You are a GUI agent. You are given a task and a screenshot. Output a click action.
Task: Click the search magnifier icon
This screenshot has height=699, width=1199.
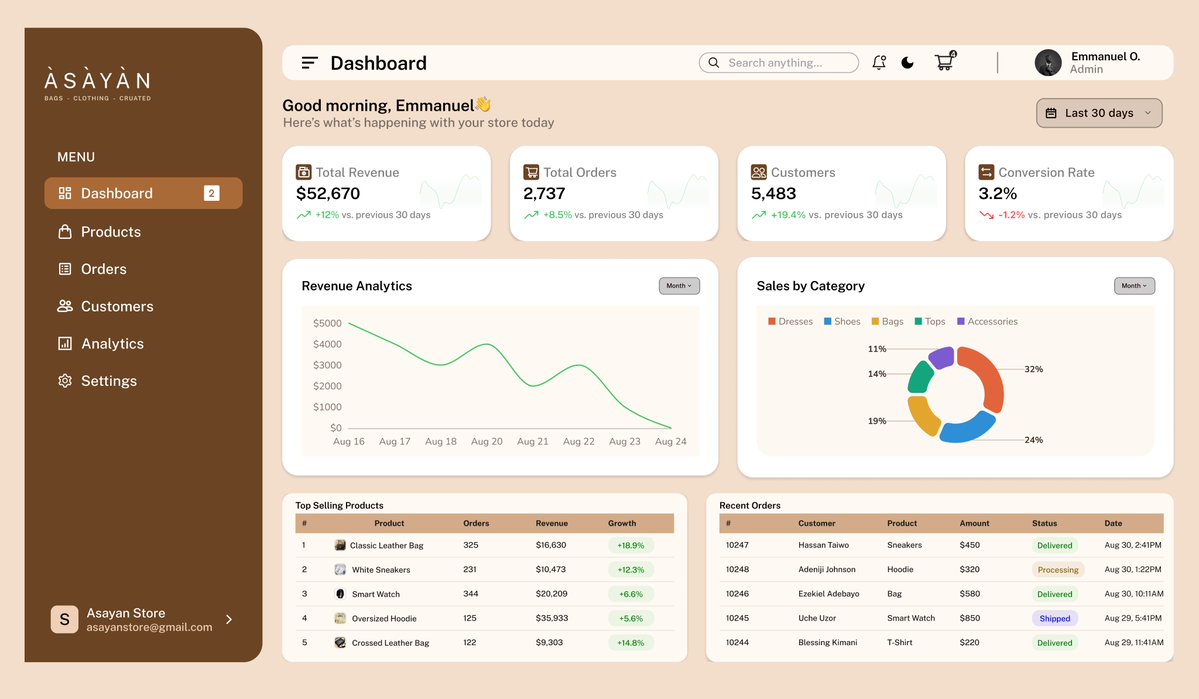click(713, 63)
